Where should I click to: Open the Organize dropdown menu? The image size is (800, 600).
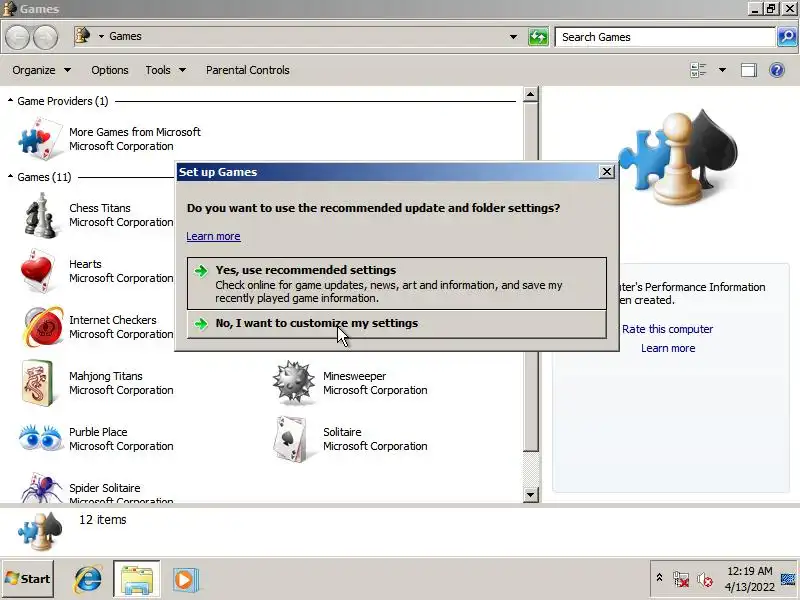[41, 70]
